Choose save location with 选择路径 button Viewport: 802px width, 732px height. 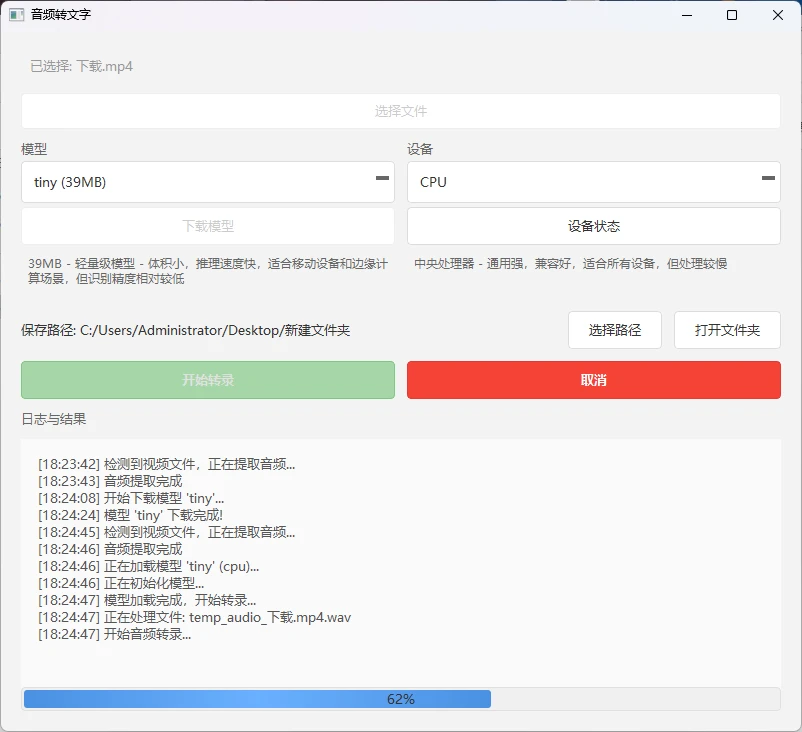(614, 330)
